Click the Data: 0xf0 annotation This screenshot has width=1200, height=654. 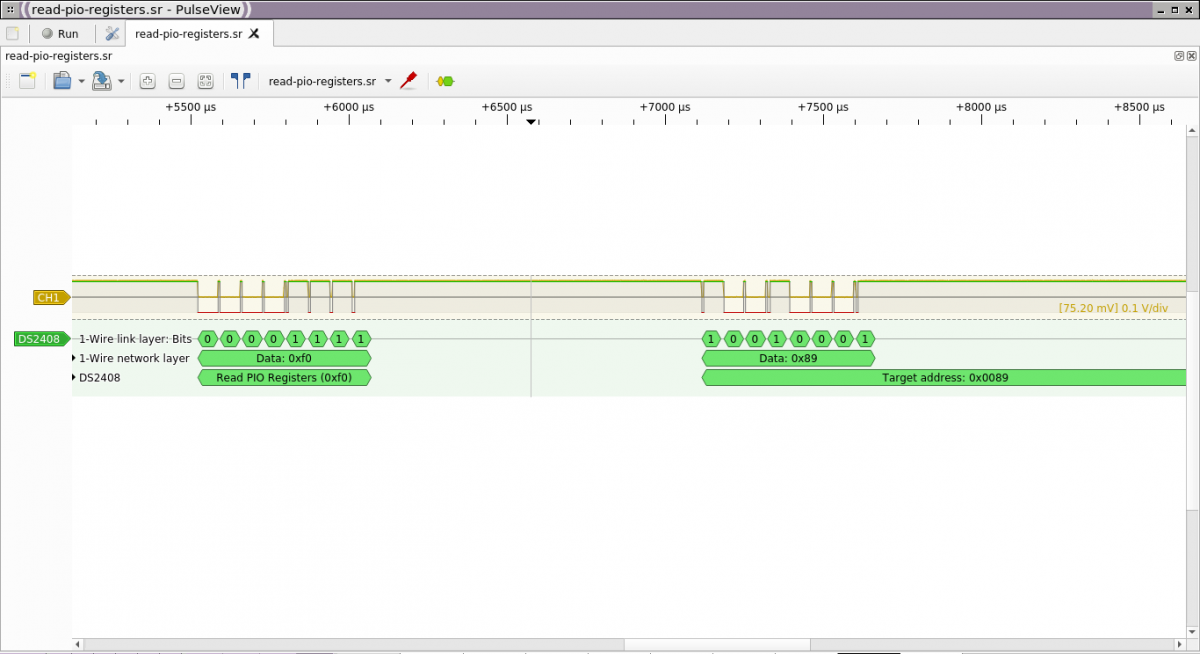click(285, 358)
